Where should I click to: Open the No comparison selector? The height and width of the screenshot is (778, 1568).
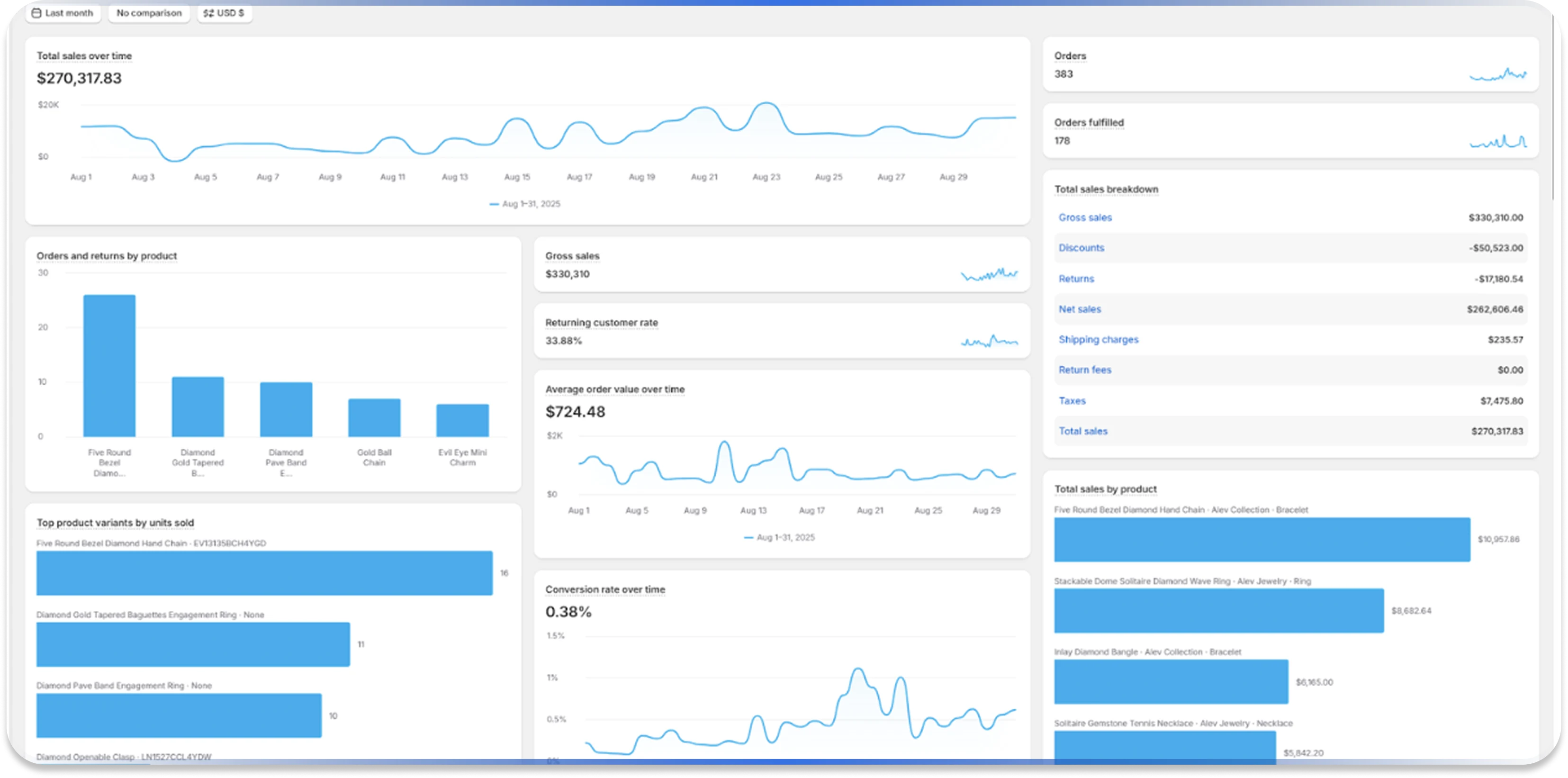click(149, 13)
